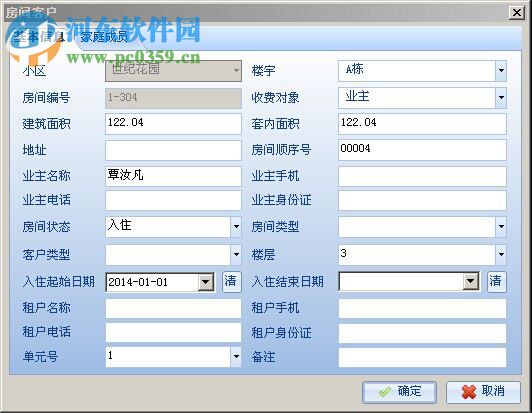Click the 租户手机 input field
532x413 pixels.
click(x=422, y=308)
